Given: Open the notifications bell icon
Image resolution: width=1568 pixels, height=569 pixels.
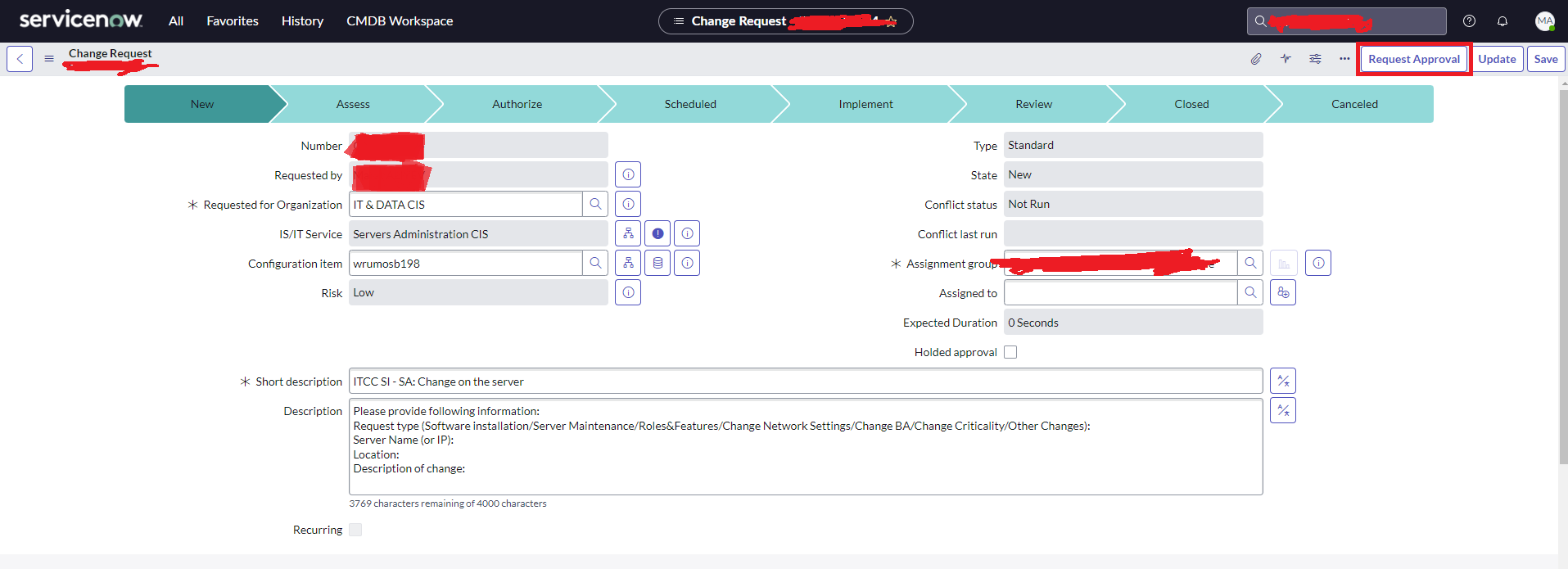Looking at the screenshot, I should (1502, 21).
